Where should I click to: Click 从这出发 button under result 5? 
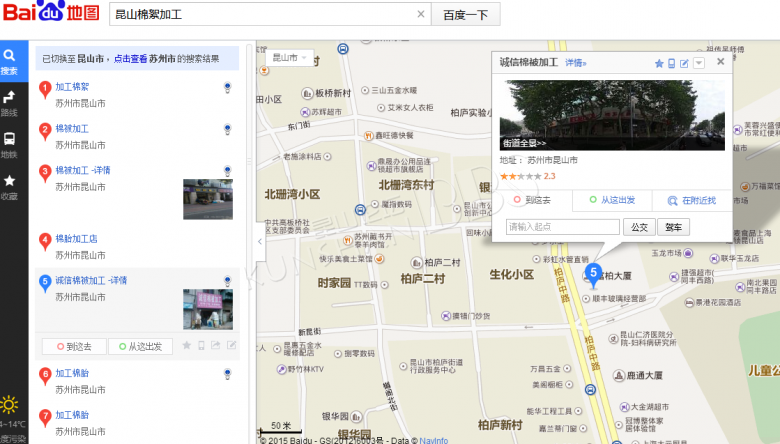pyautogui.click(x=140, y=347)
